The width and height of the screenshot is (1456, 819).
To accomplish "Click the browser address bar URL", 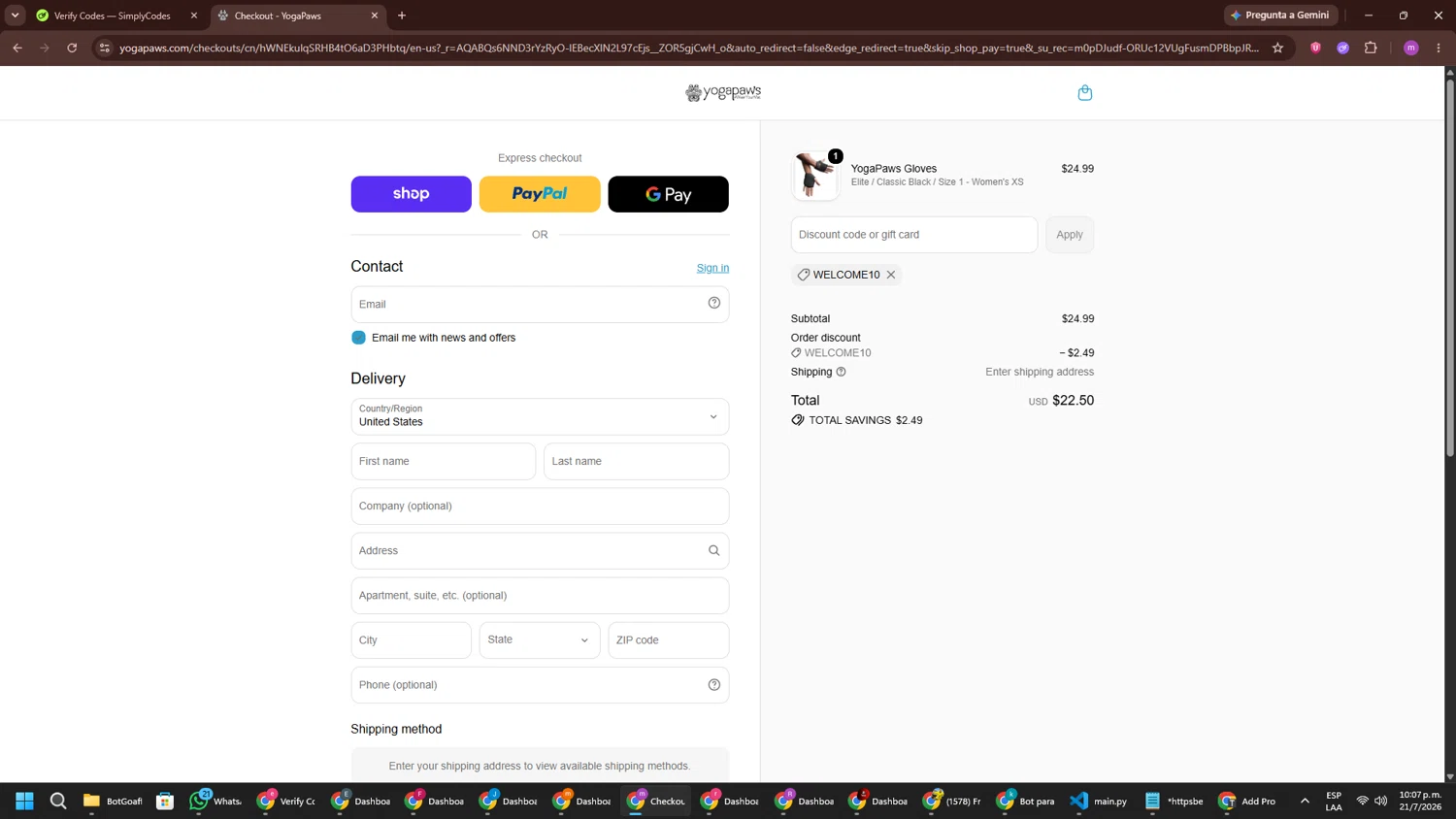I will (689, 48).
